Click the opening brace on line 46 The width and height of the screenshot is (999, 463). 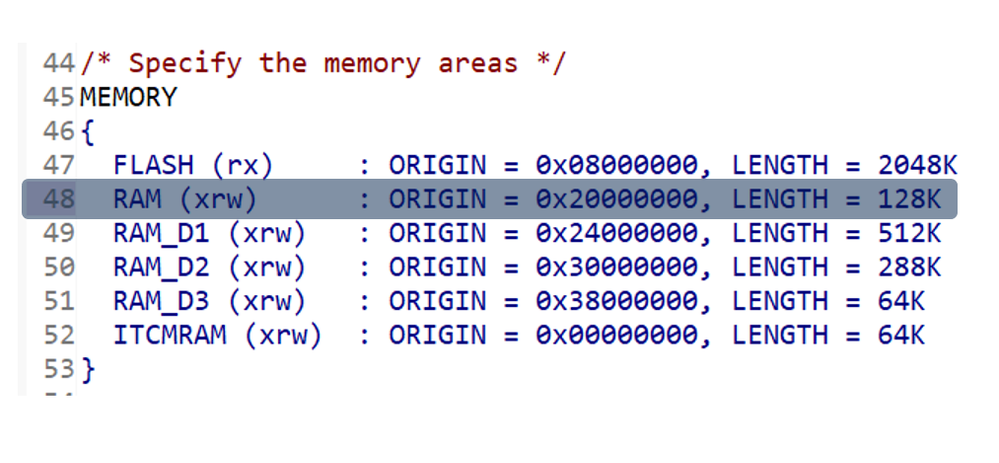click(88, 132)
